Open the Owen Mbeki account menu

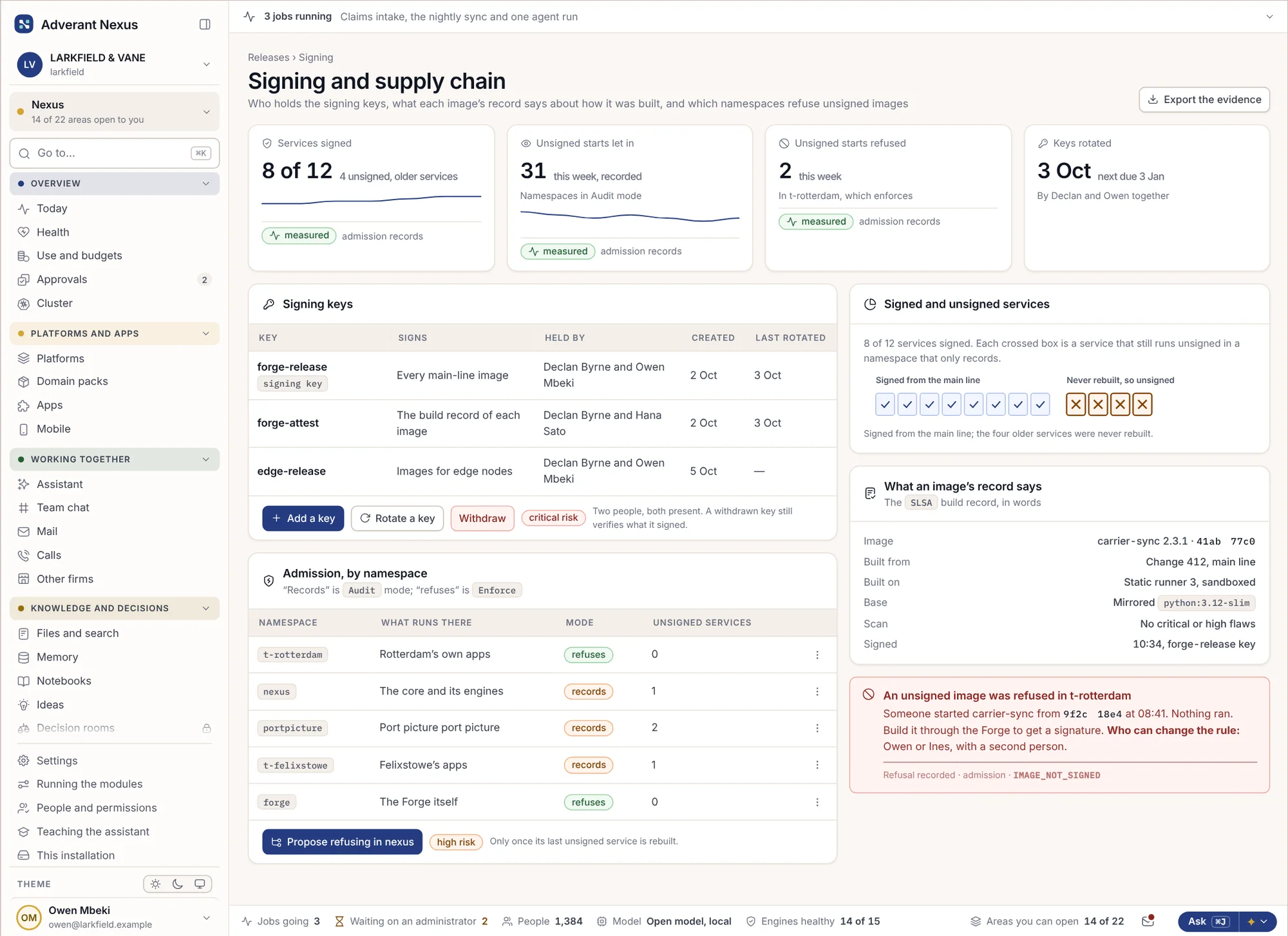tap(115, 917)
